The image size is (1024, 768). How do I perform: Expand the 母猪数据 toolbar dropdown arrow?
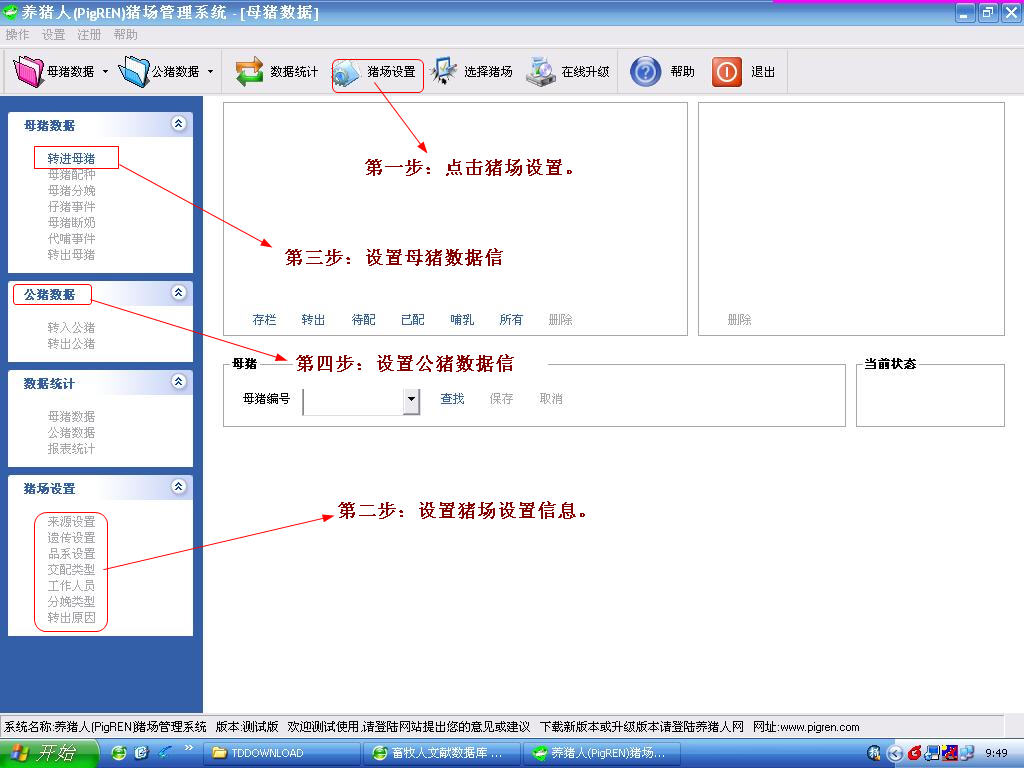[105, 72]
